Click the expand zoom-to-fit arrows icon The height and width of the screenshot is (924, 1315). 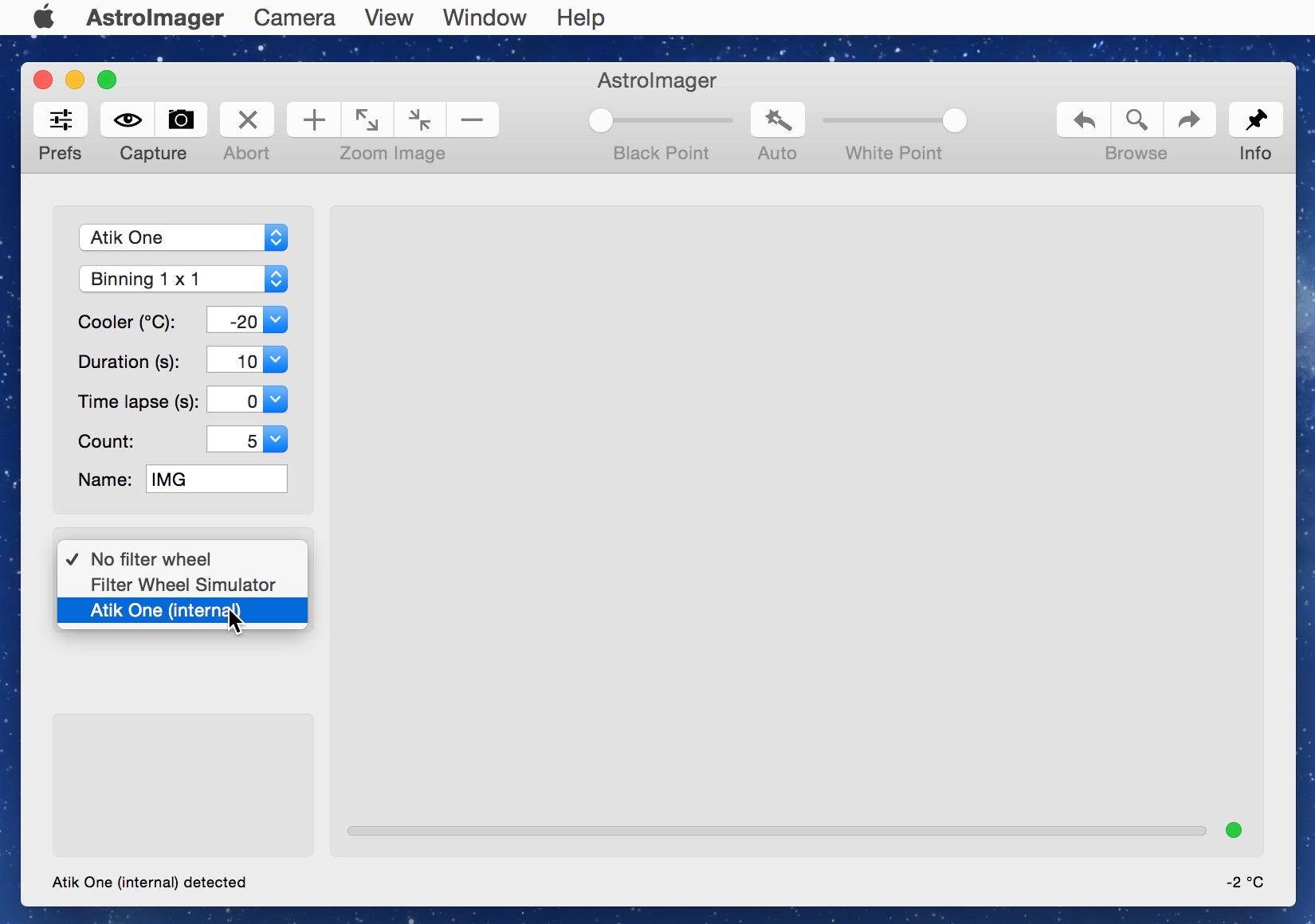point(367,120)
